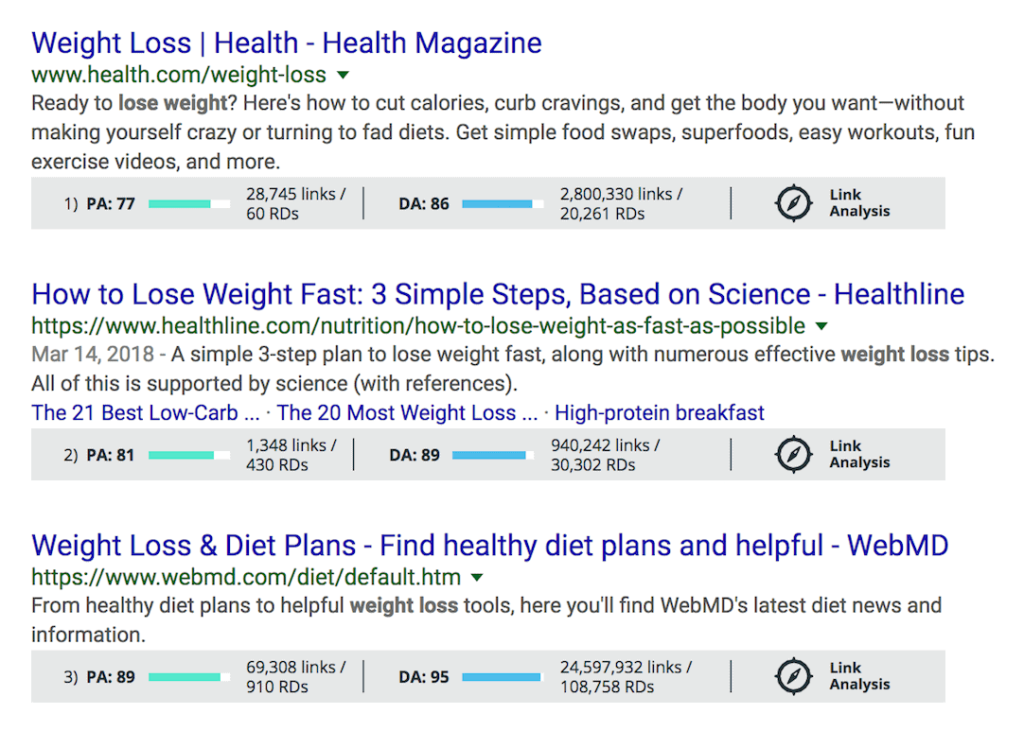
Task: Open Link Analysis for the WebMD result
Action: click(x=859, y=676)
